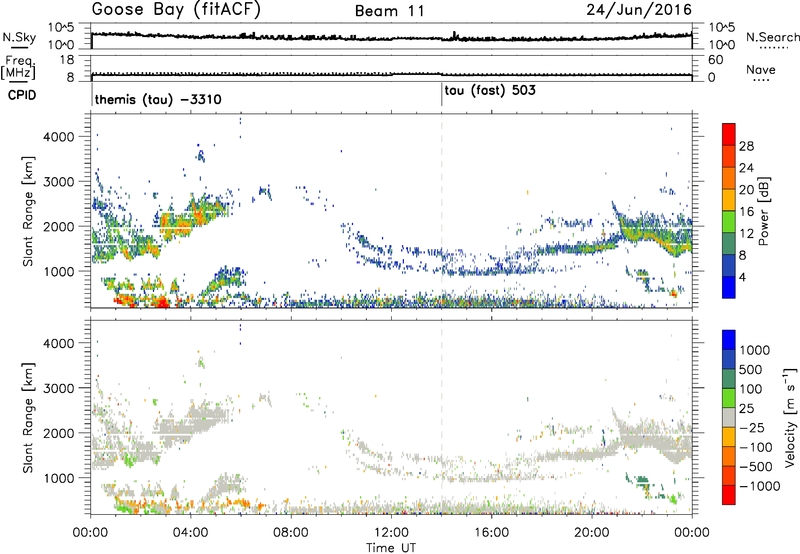Viewport: 800px width, 554px height.
Task: Click the 'Goose Bay (fitACF)' title text
Action: pos(176,10)
